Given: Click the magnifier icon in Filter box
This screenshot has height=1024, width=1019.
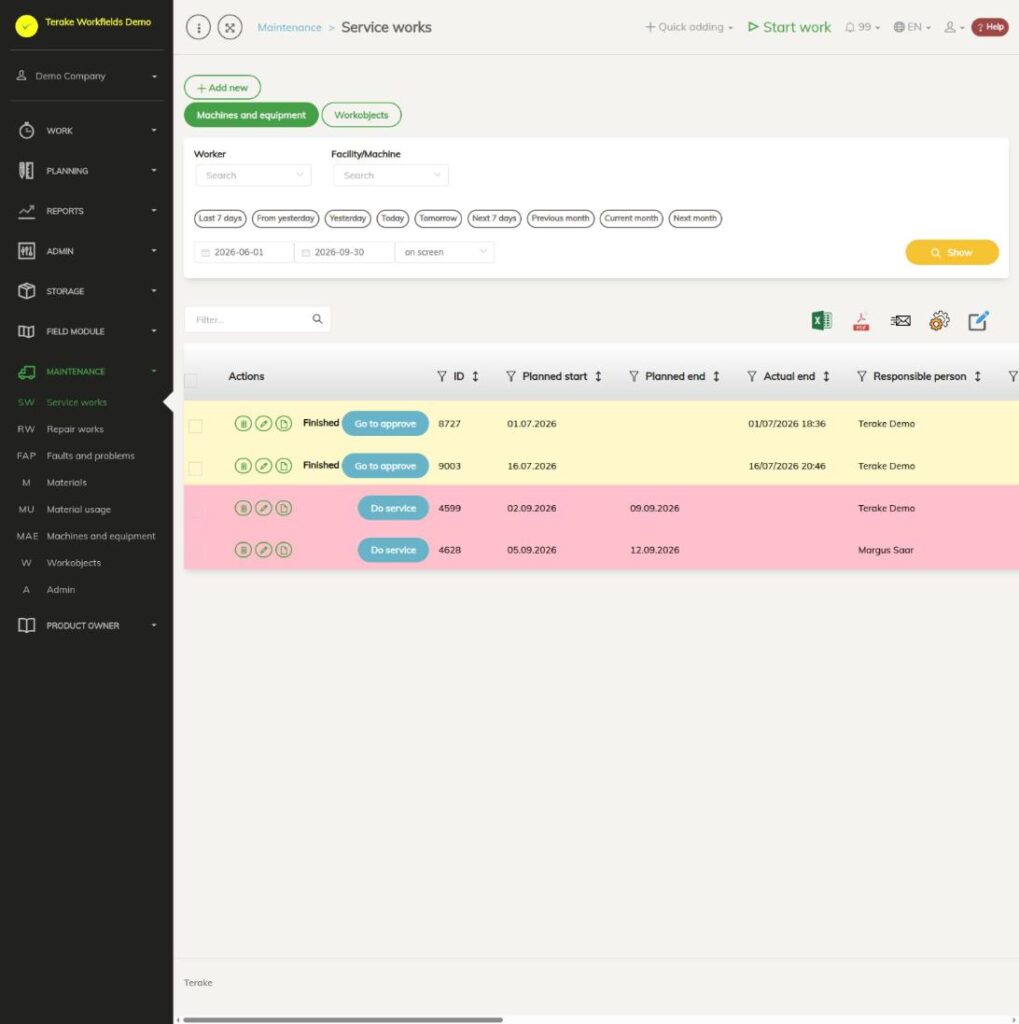Looking at the screenshot, I should tap(317, 319).
